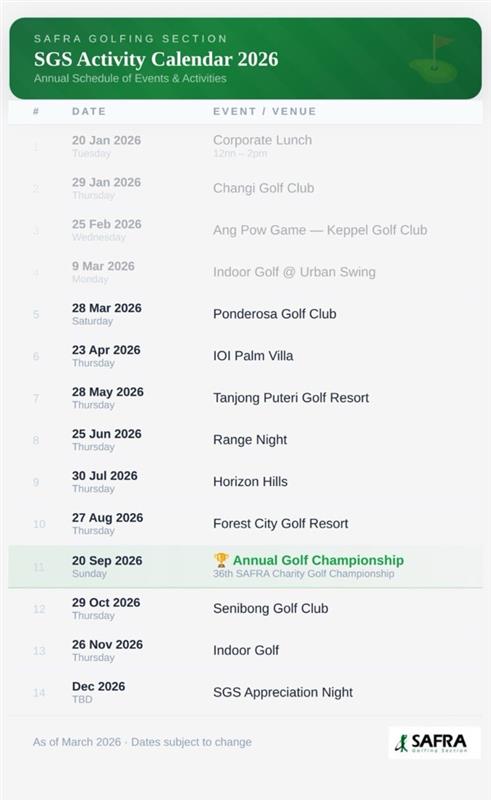Click the DATE column header

(x=89, y=111)
